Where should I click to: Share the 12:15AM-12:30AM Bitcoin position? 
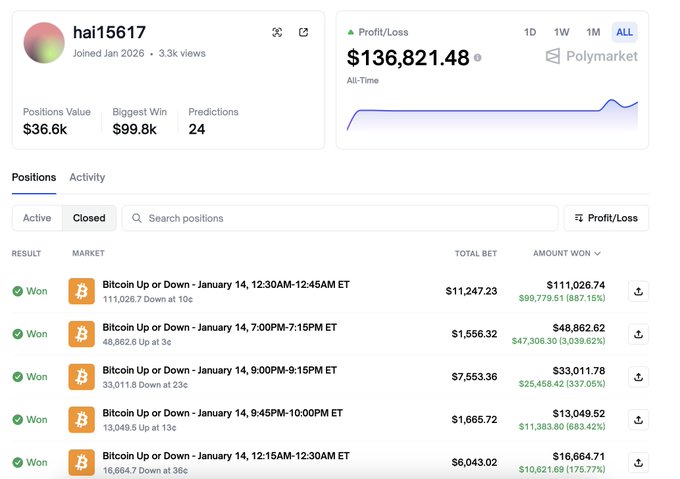point(638,462)
